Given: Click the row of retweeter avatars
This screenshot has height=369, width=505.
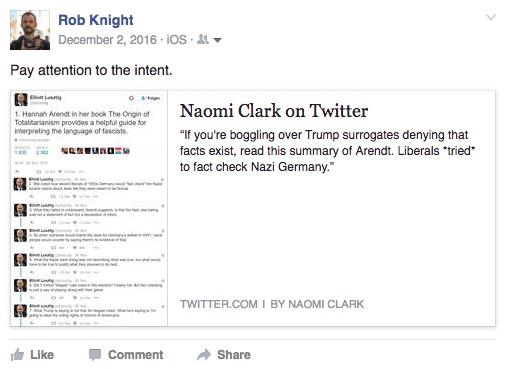Looking at the screenshot, I should point(95,151).
